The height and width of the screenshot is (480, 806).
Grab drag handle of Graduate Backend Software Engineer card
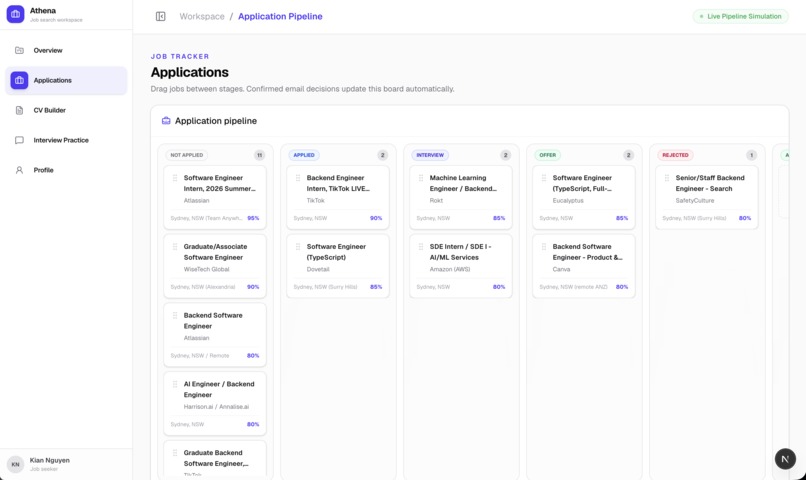click(175, 453)
